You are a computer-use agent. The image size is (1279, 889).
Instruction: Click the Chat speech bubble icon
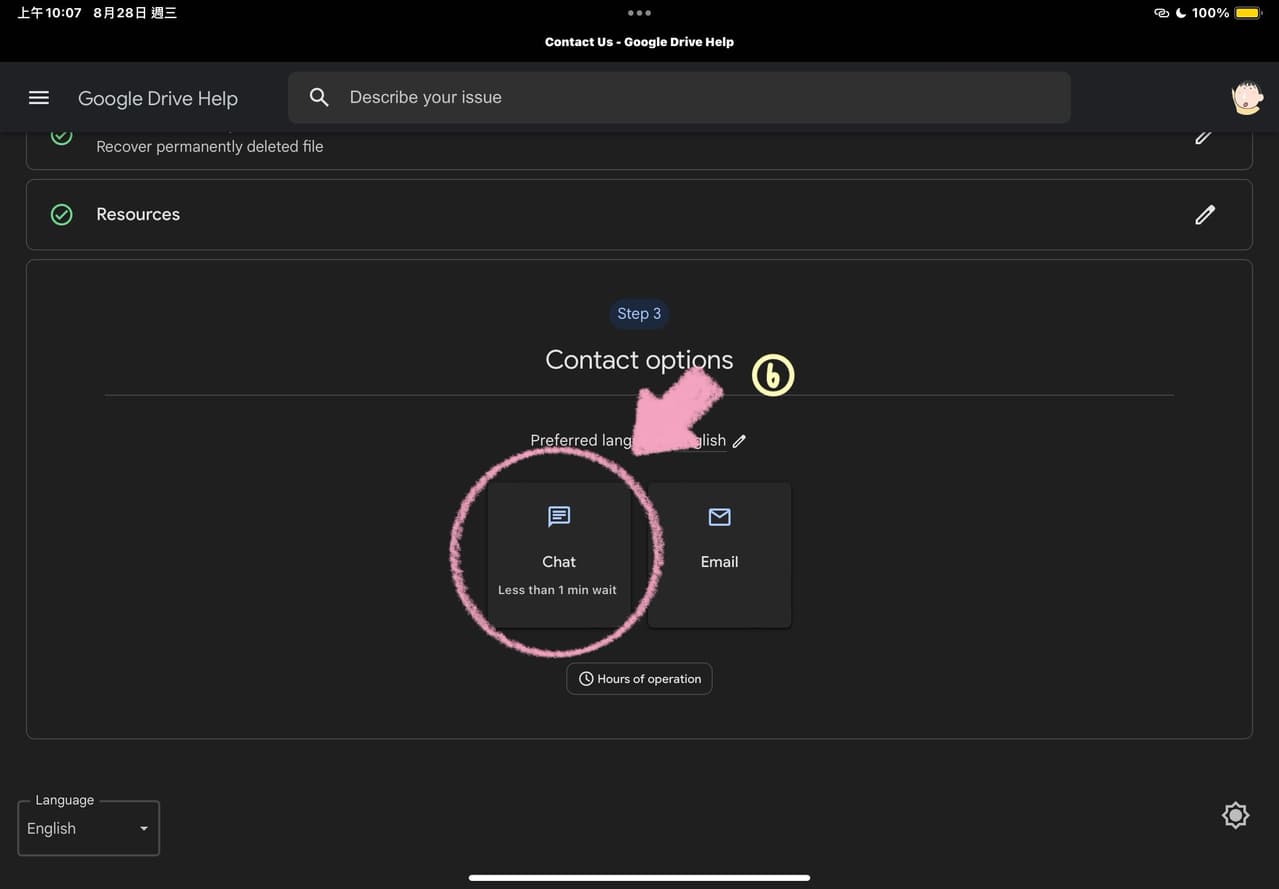click(x=559, y=516)
